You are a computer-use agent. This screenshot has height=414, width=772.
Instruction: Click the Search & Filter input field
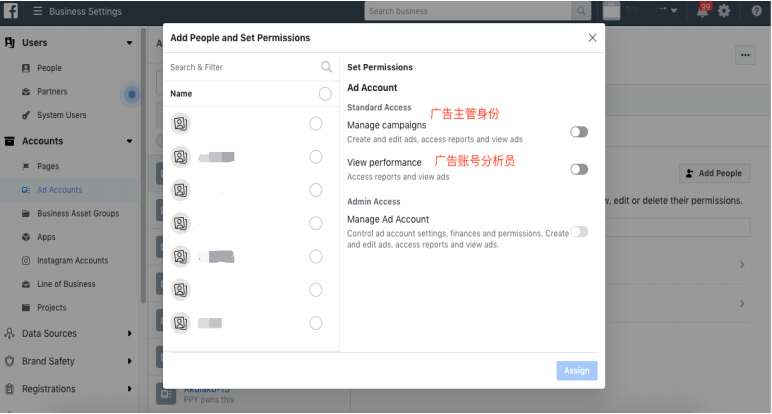pyautogui.click(x=240, y=67)
